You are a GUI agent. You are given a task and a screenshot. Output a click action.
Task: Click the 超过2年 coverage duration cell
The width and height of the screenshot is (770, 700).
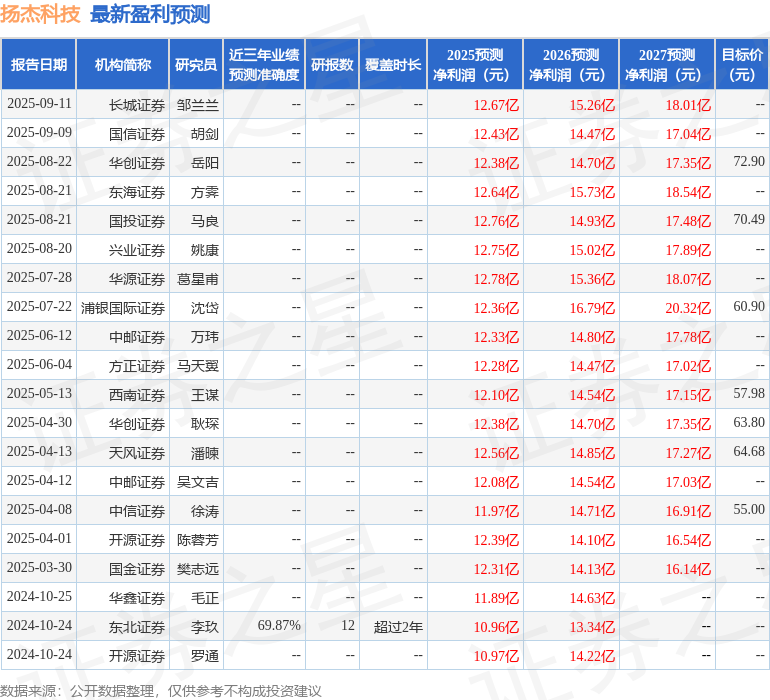[398, 627]
